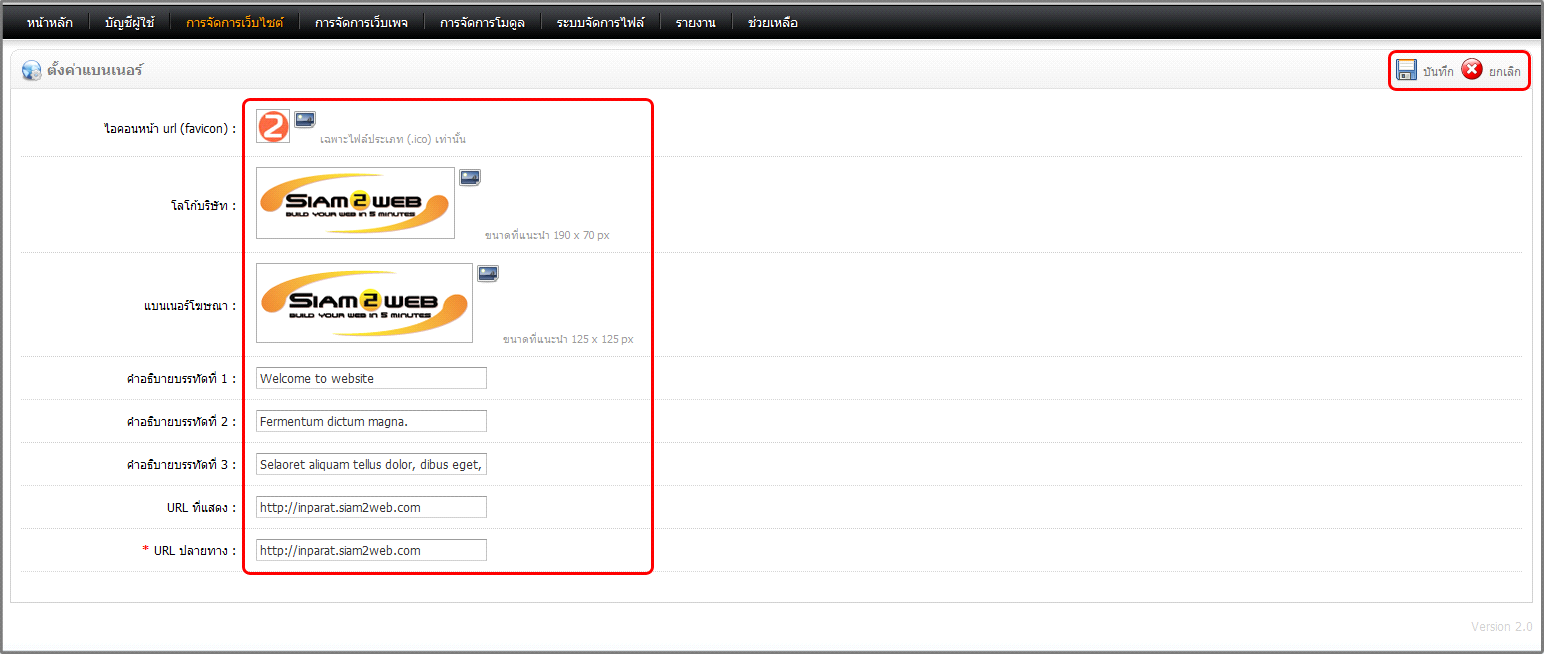This screenshot has width=1544, height=654.
Task: Open the การจัดการเว็บเพจ menu
Action: pyautogui.click(x=361, y=22)
